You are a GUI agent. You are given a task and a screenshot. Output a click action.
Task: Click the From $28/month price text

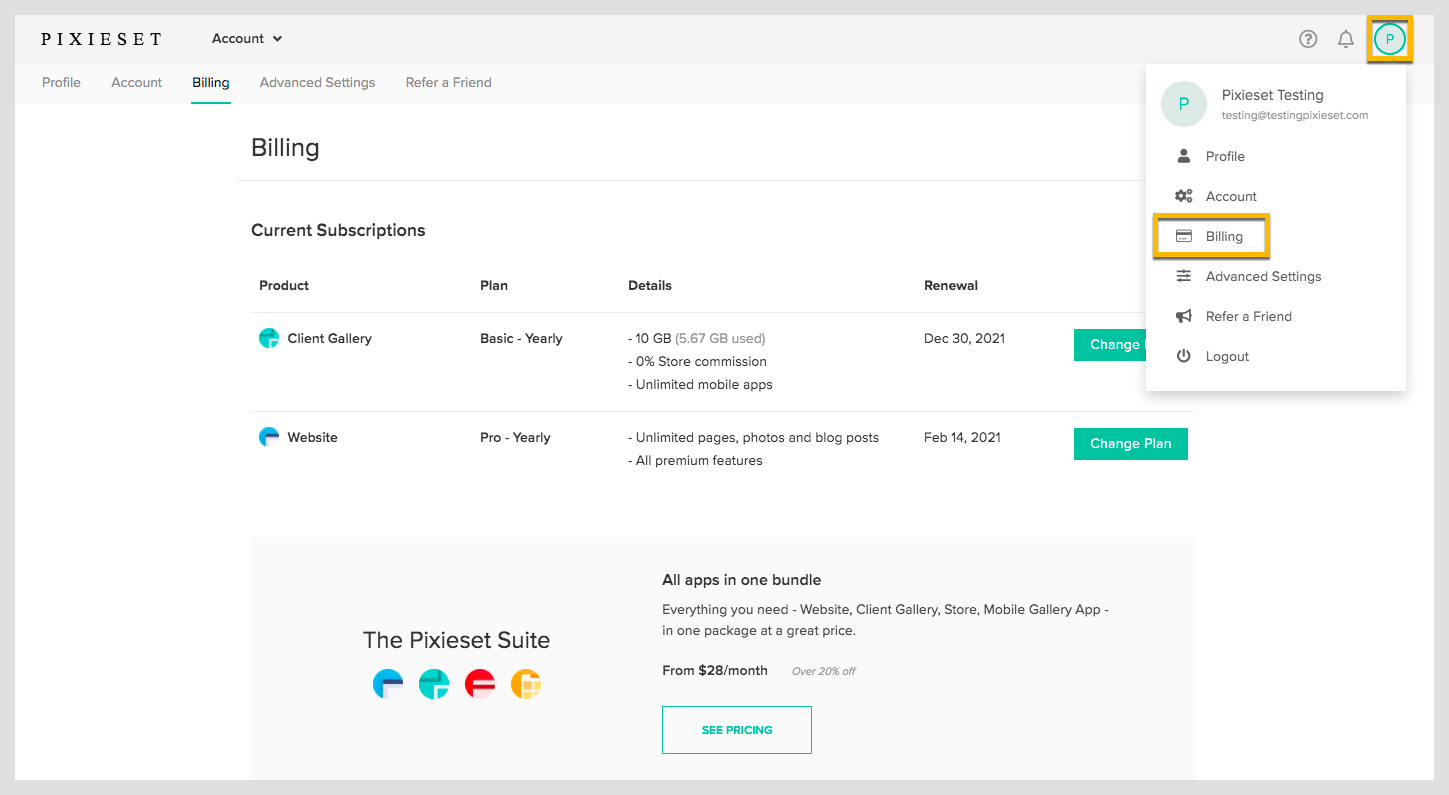tap(715, 671)
